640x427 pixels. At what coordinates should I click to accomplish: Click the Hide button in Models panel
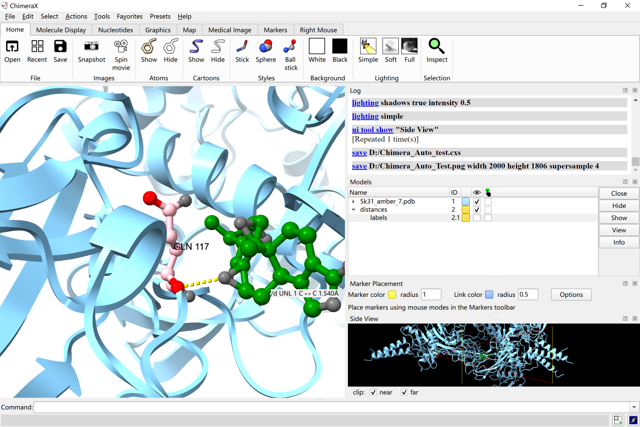click(619, 206)
